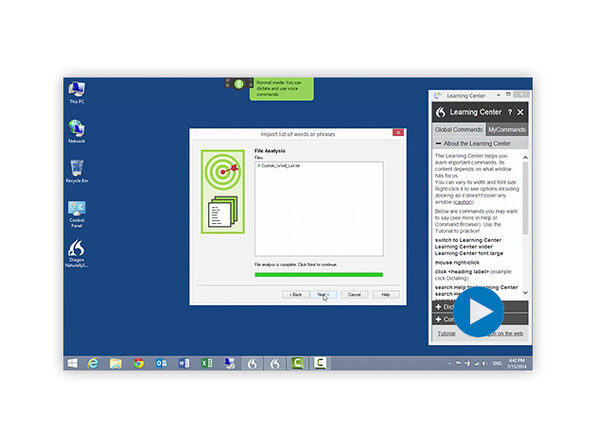Click the Learning Center scrollbar up arrow
The image size is (596, 447).
pos(525,157)
